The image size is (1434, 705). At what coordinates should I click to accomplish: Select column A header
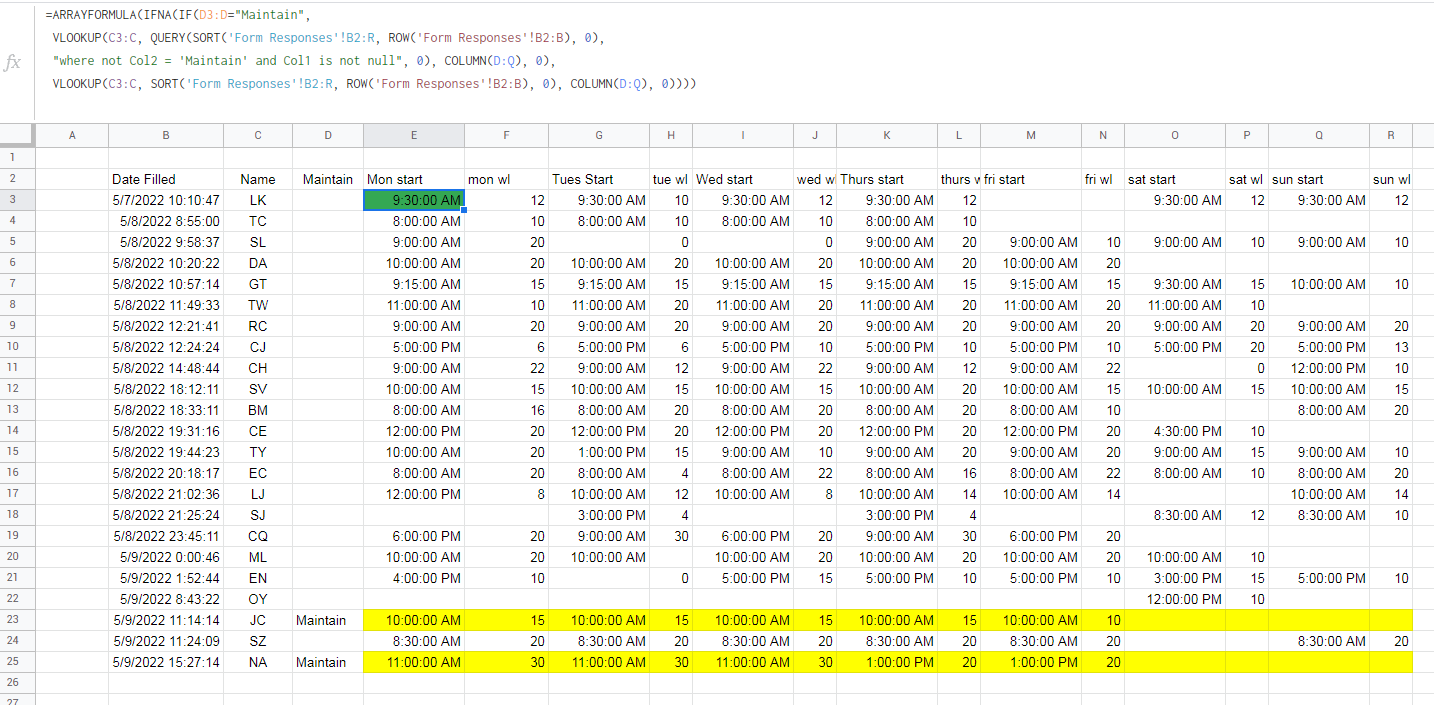(72, 135)
